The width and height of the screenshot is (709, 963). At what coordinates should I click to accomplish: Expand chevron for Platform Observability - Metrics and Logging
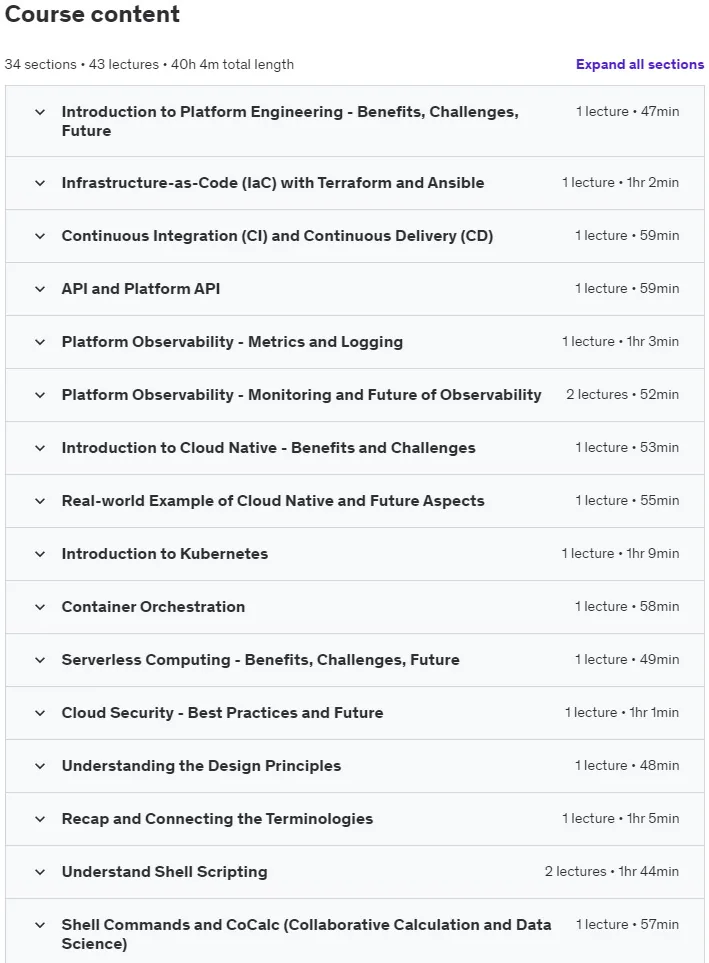[40, 342]
